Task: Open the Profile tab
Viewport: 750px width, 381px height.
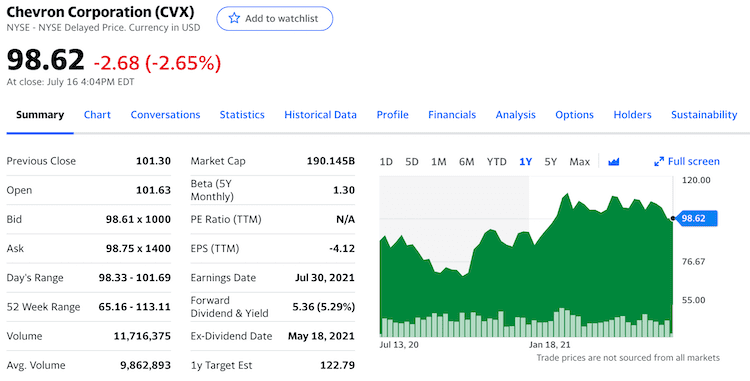Action: 393,115
